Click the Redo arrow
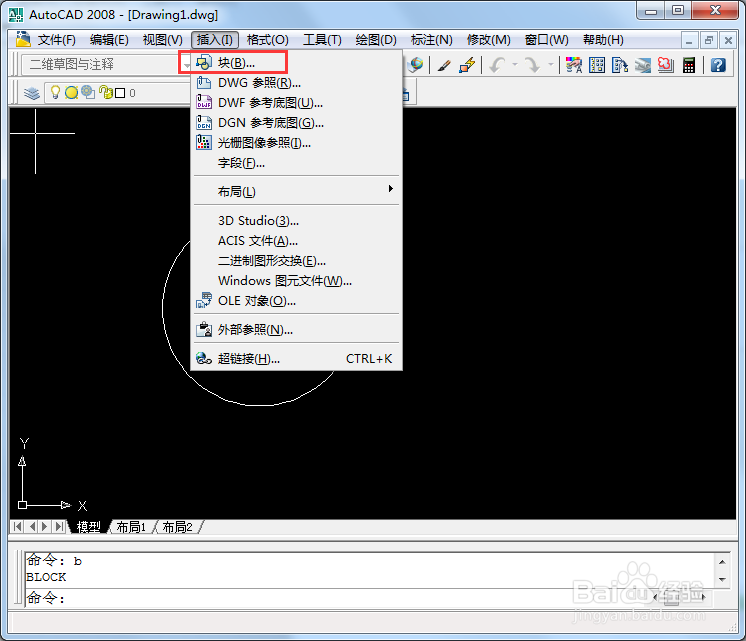 point(532,65)
